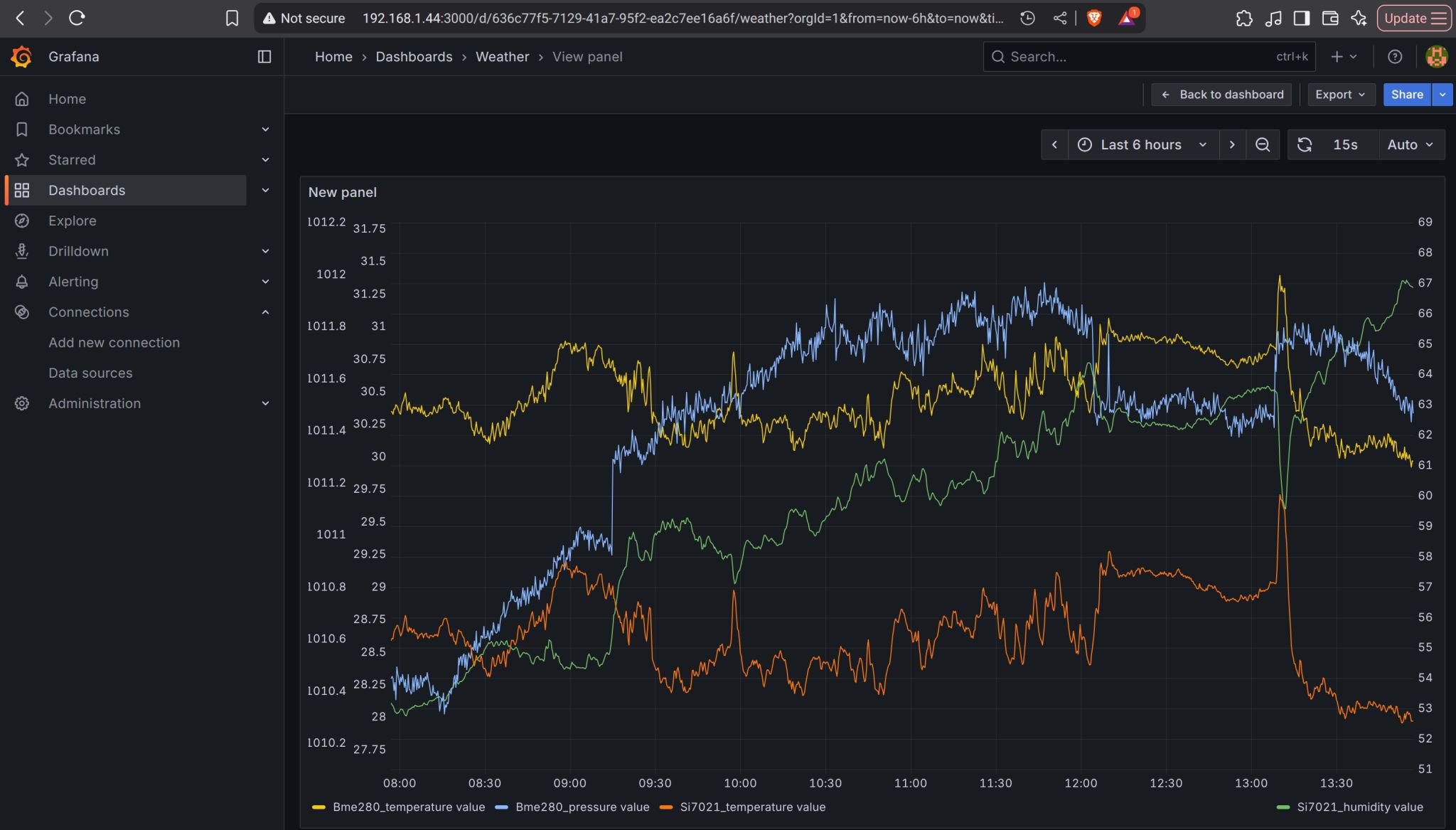Focus the Search input field
The width and height of the screenshot is (1456, 830).
point(1137,56)
